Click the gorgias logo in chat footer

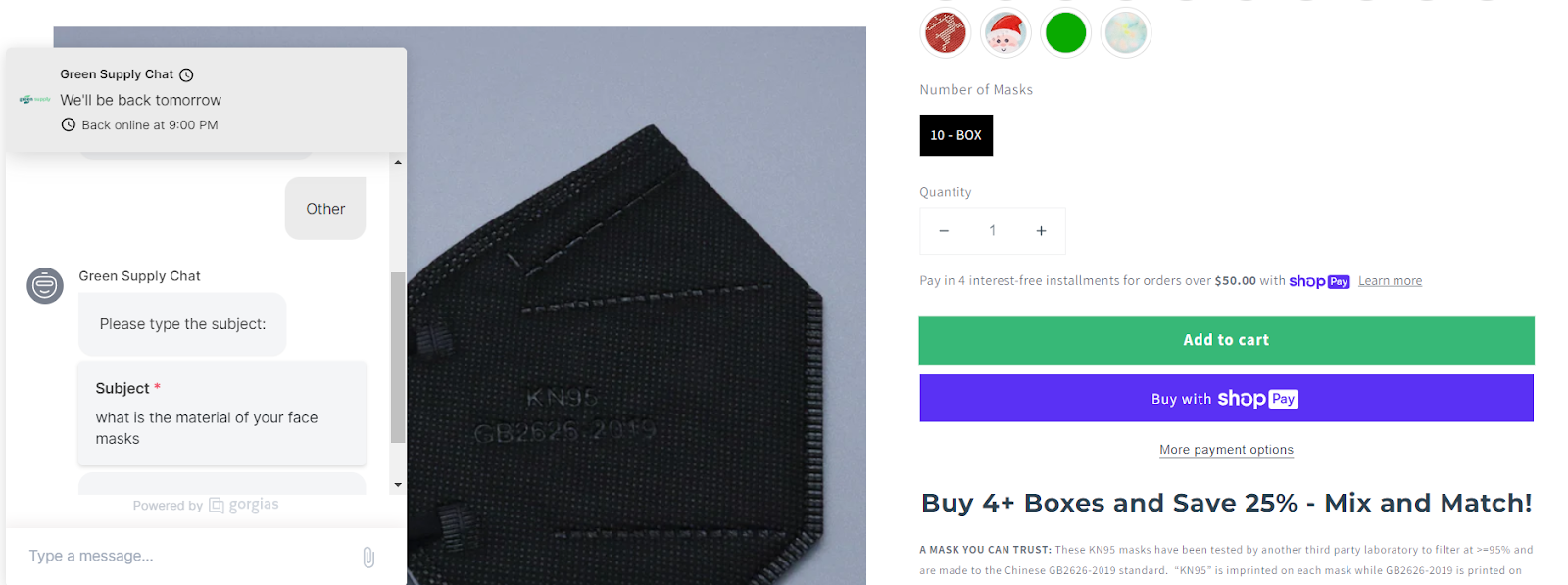tap(244, 506)
